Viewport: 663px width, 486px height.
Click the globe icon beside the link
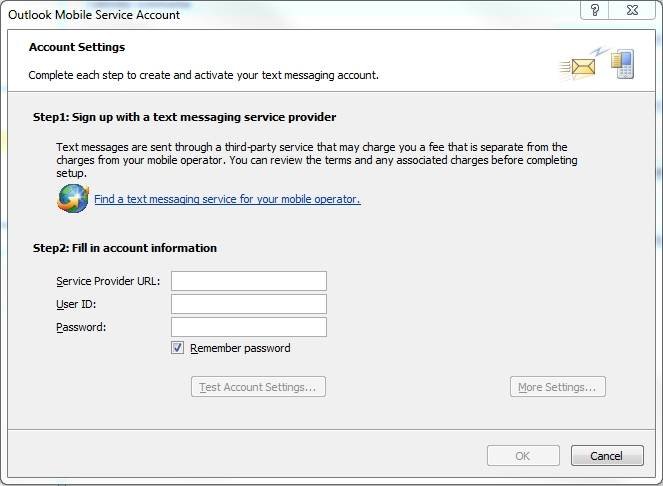pyautogui.click(x=73, y=198)
